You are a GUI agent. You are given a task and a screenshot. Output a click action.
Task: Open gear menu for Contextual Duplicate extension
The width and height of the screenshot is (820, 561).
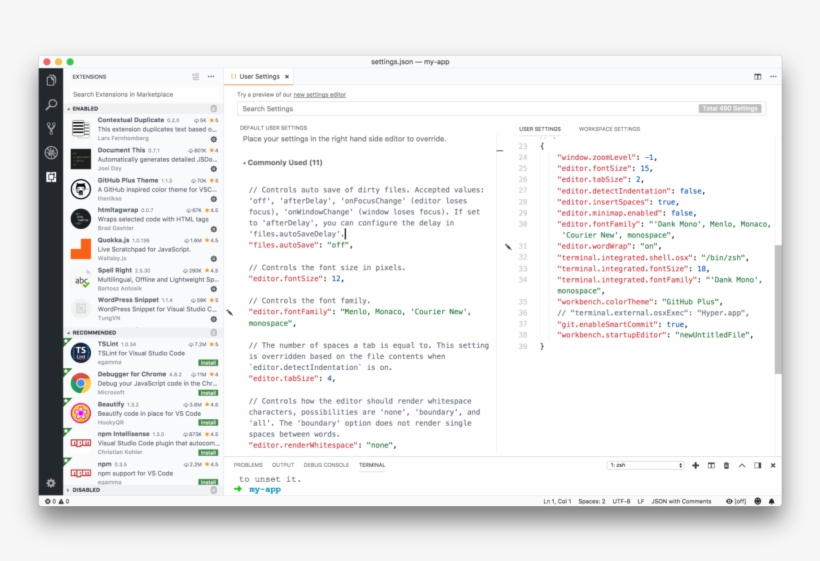pyautogui.click(x=213, y=139)
